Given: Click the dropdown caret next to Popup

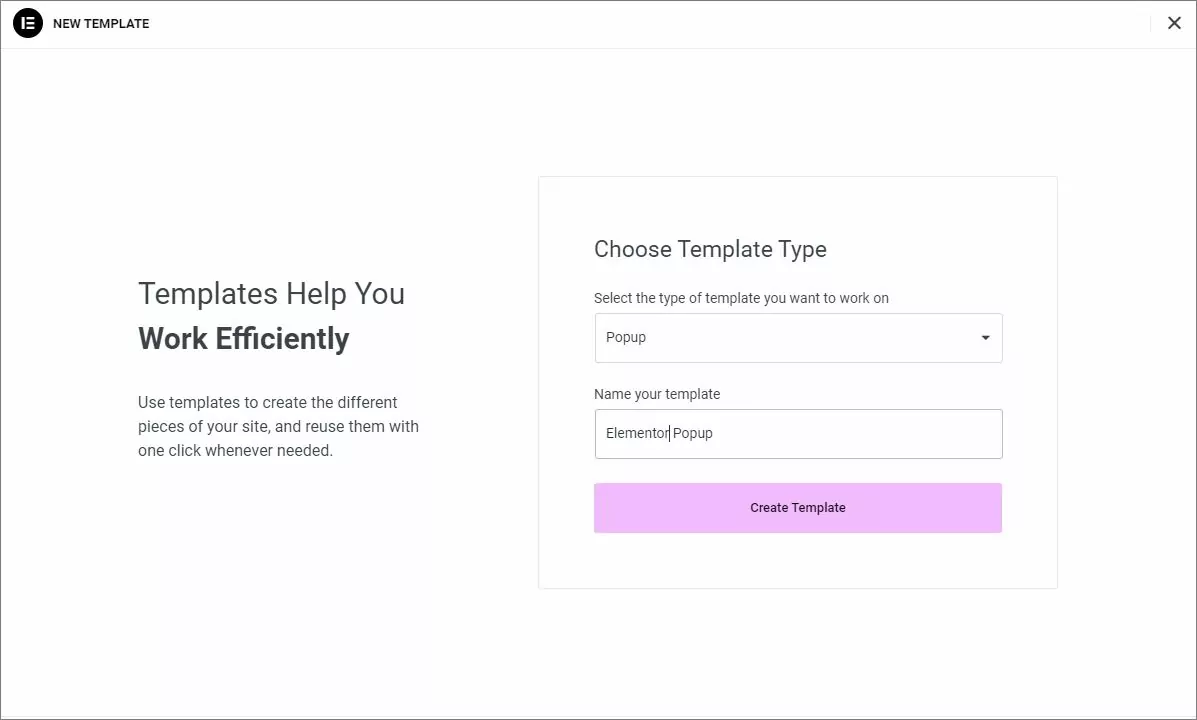Looking at the screenshot, I should pyautogui.click(x=984, y=338).
